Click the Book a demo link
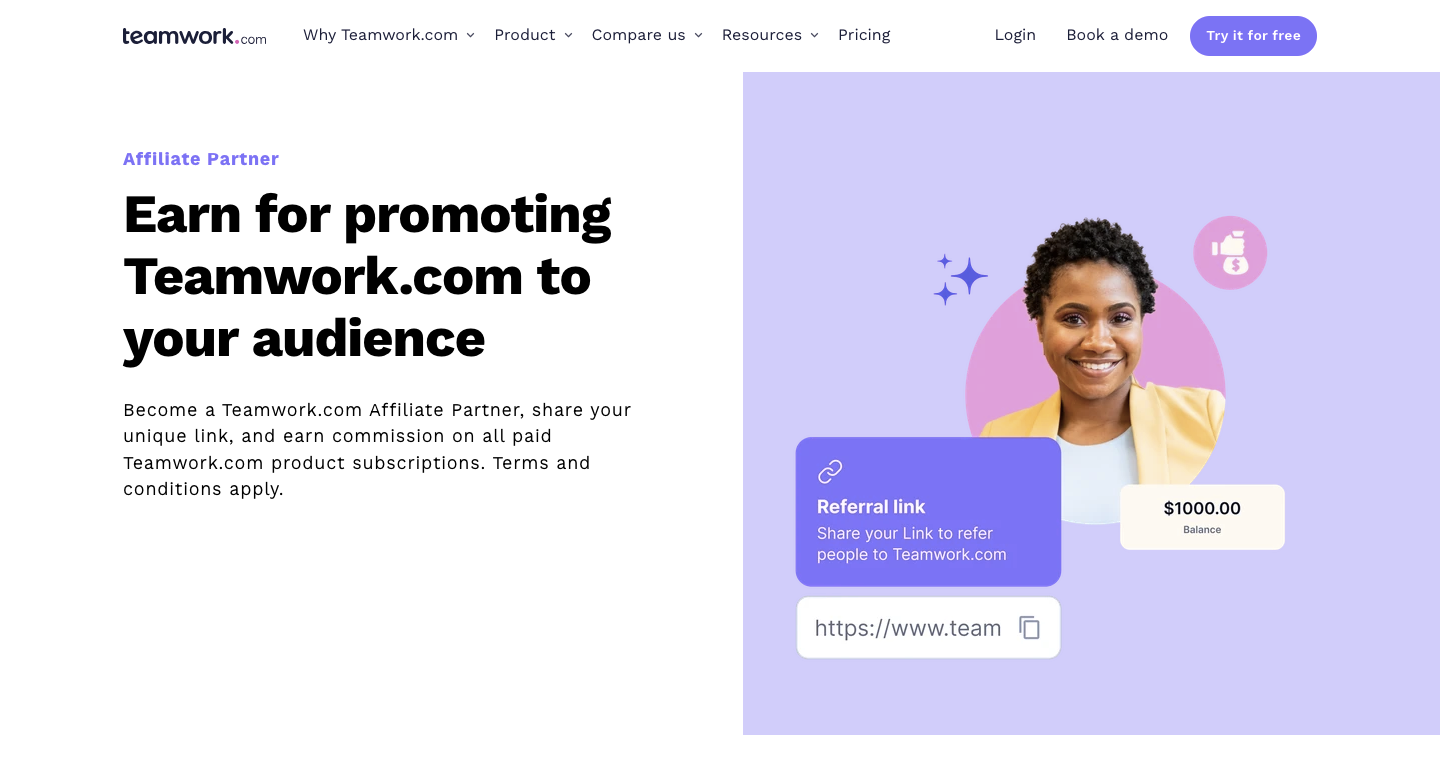 tap(1117, 35)
